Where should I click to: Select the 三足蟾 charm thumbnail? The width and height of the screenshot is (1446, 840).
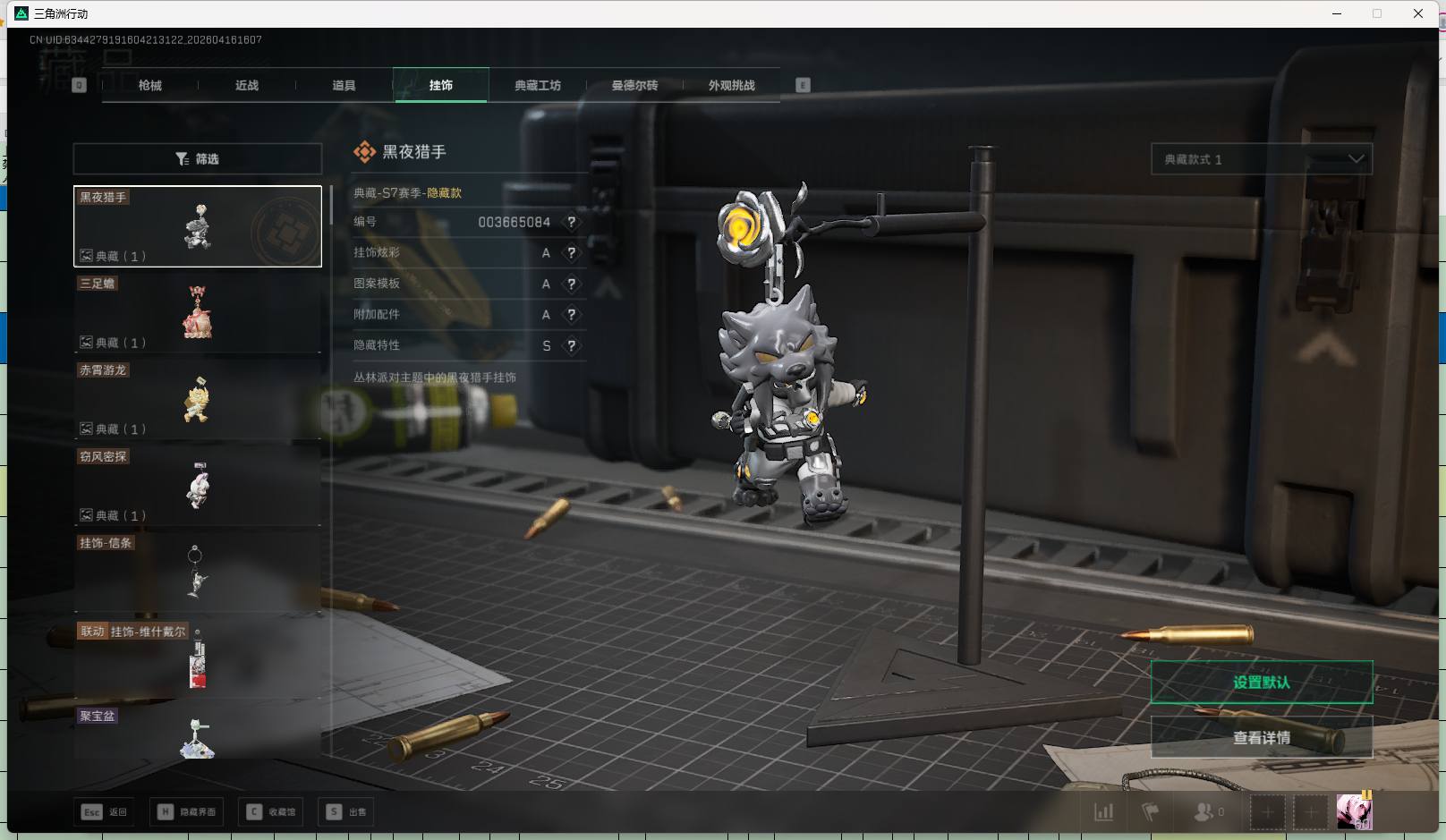pyautogui.click(x=198, y=313)
